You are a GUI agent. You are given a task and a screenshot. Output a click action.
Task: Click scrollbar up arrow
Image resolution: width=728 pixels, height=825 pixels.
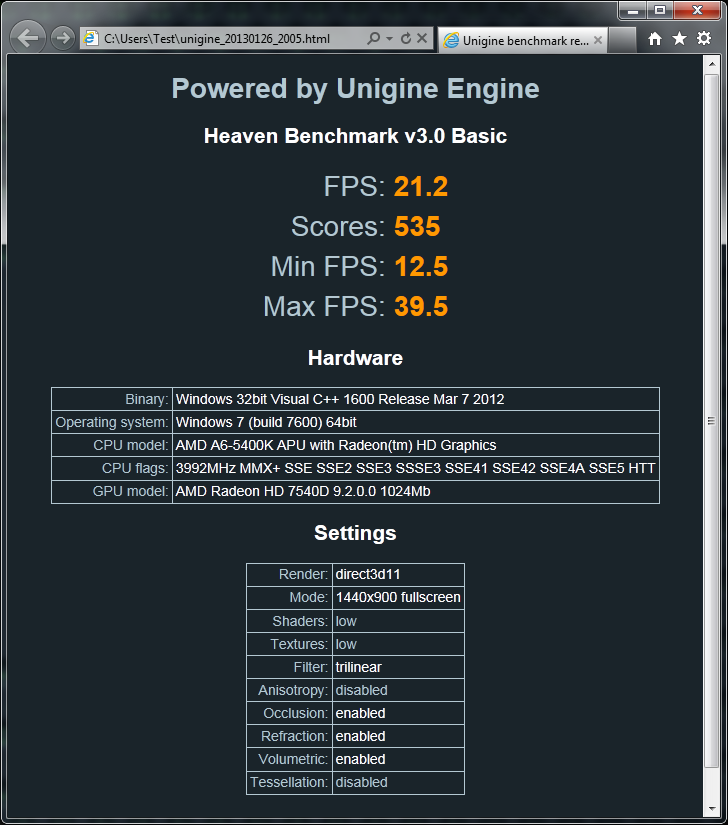pyautogui.click(x=711, y=64)
